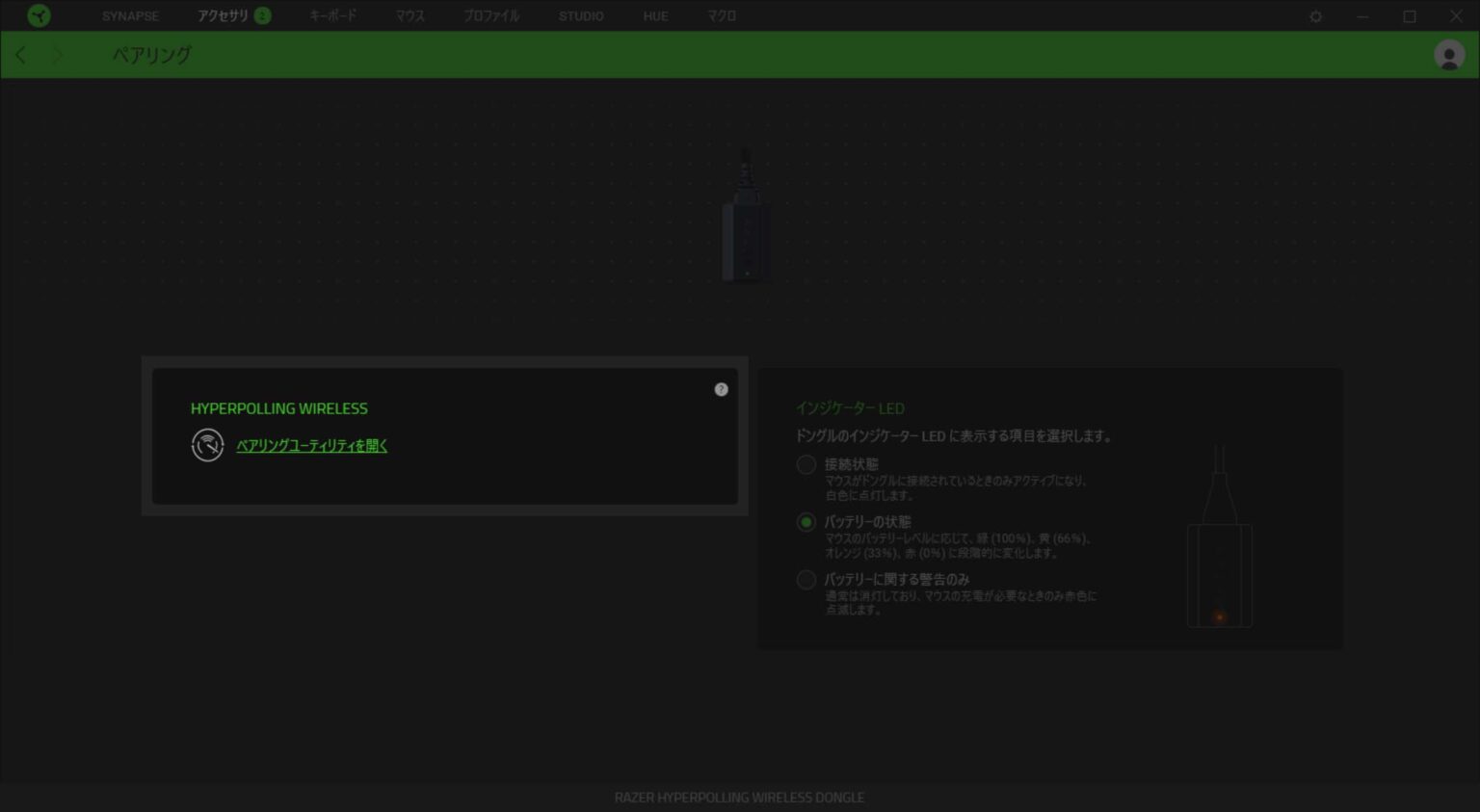Click RAZER HYPERPOLLING WIRELESS DONGLE status bar
1480x812 pixels.
pyautogui.click(x=740, y=798)
